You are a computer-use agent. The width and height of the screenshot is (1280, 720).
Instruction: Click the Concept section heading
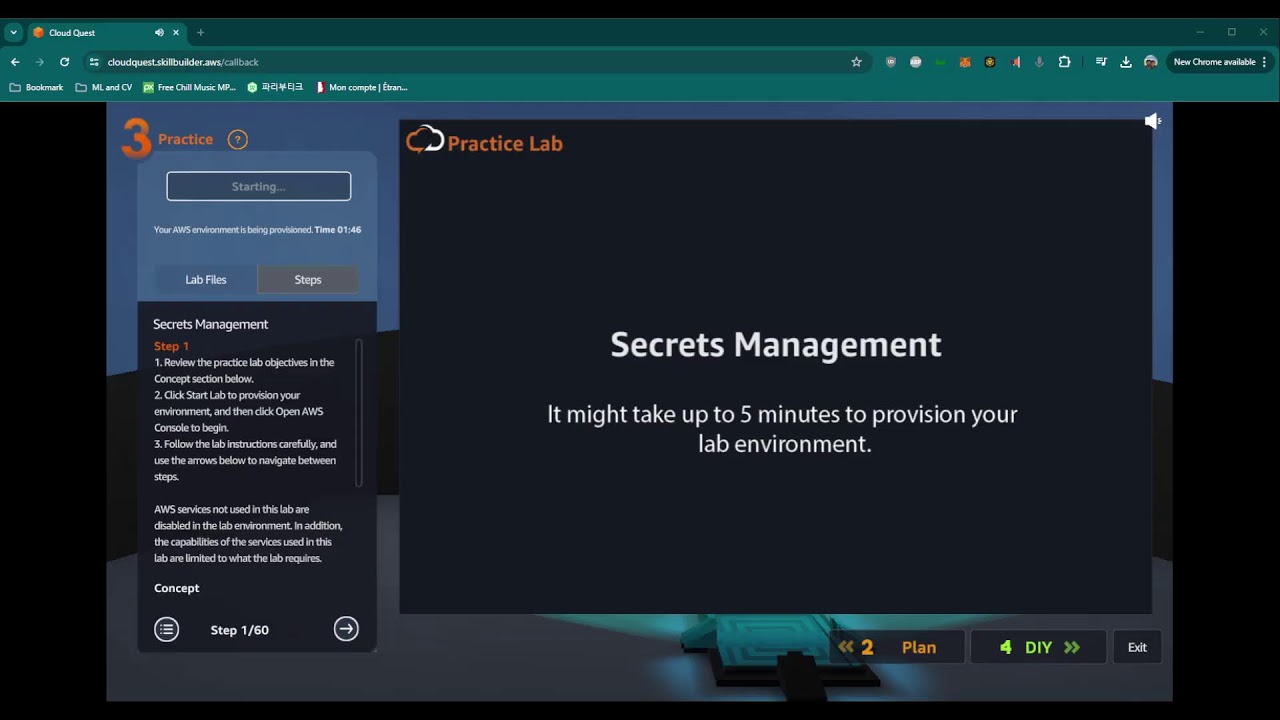177,588
